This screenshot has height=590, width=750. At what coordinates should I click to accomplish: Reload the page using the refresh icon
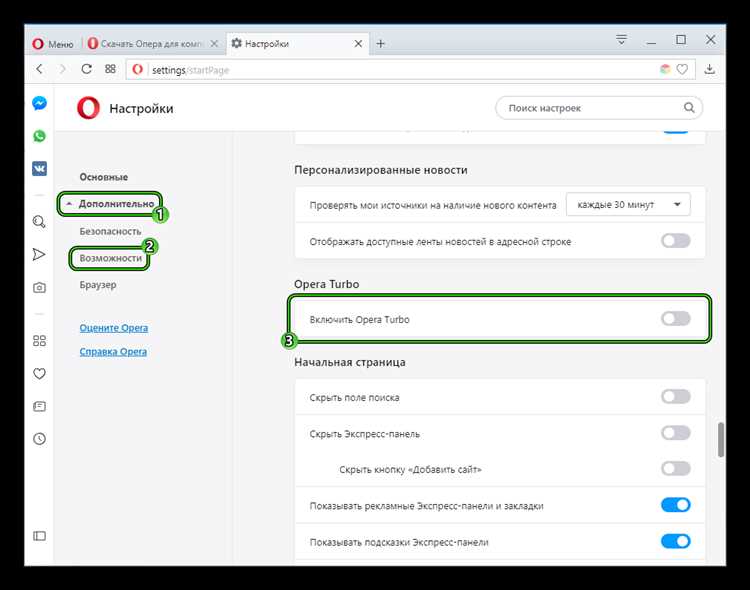(x=86, y=69)
